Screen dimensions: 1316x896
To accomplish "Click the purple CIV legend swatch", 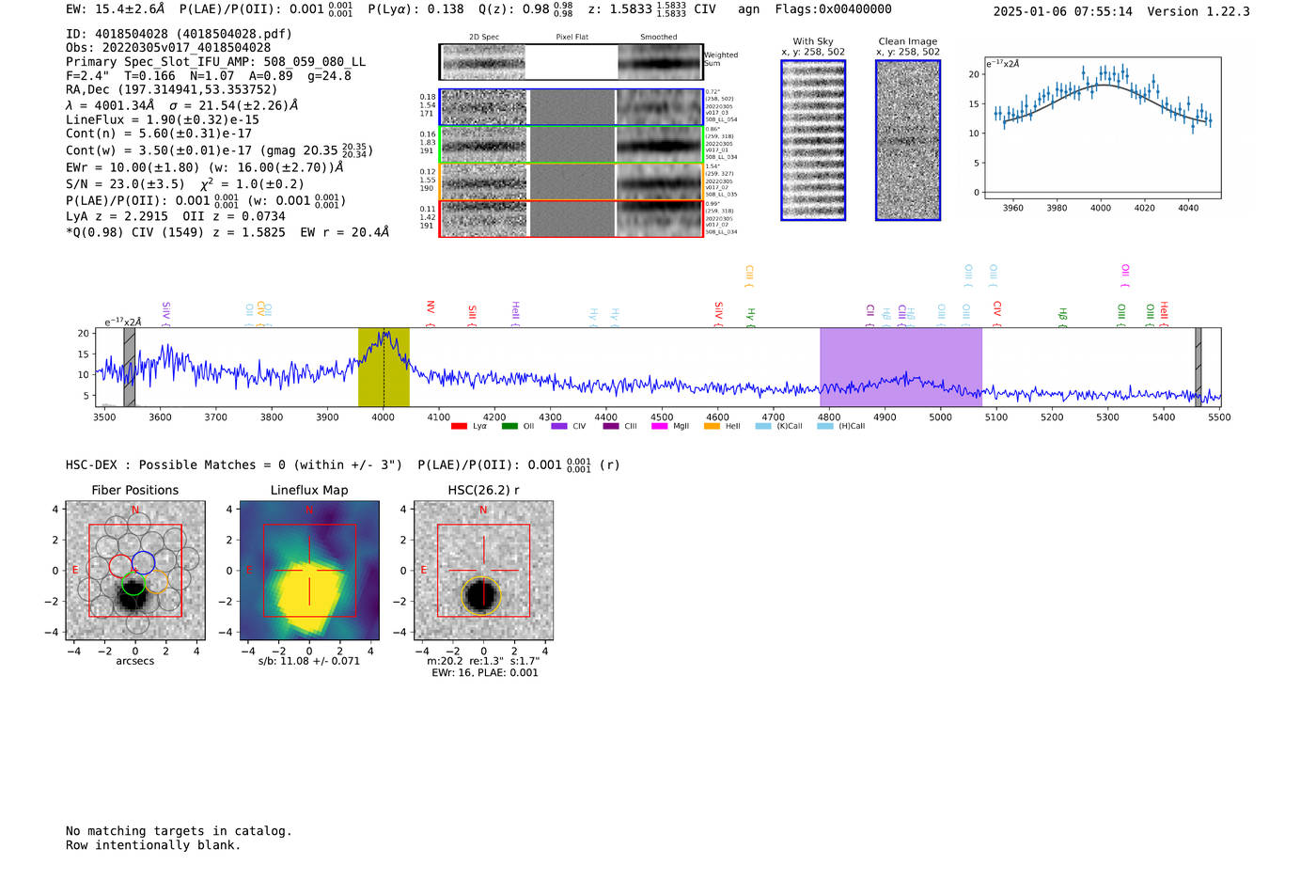I will click(559, 427).
